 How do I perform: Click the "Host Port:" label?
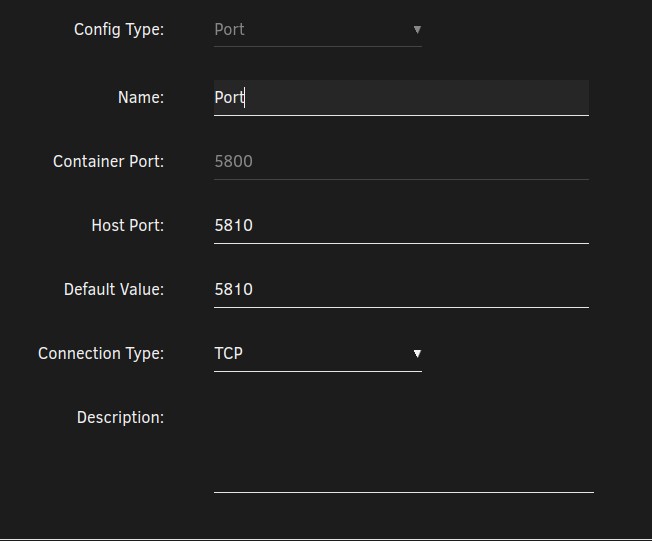[x=128, y=225]
